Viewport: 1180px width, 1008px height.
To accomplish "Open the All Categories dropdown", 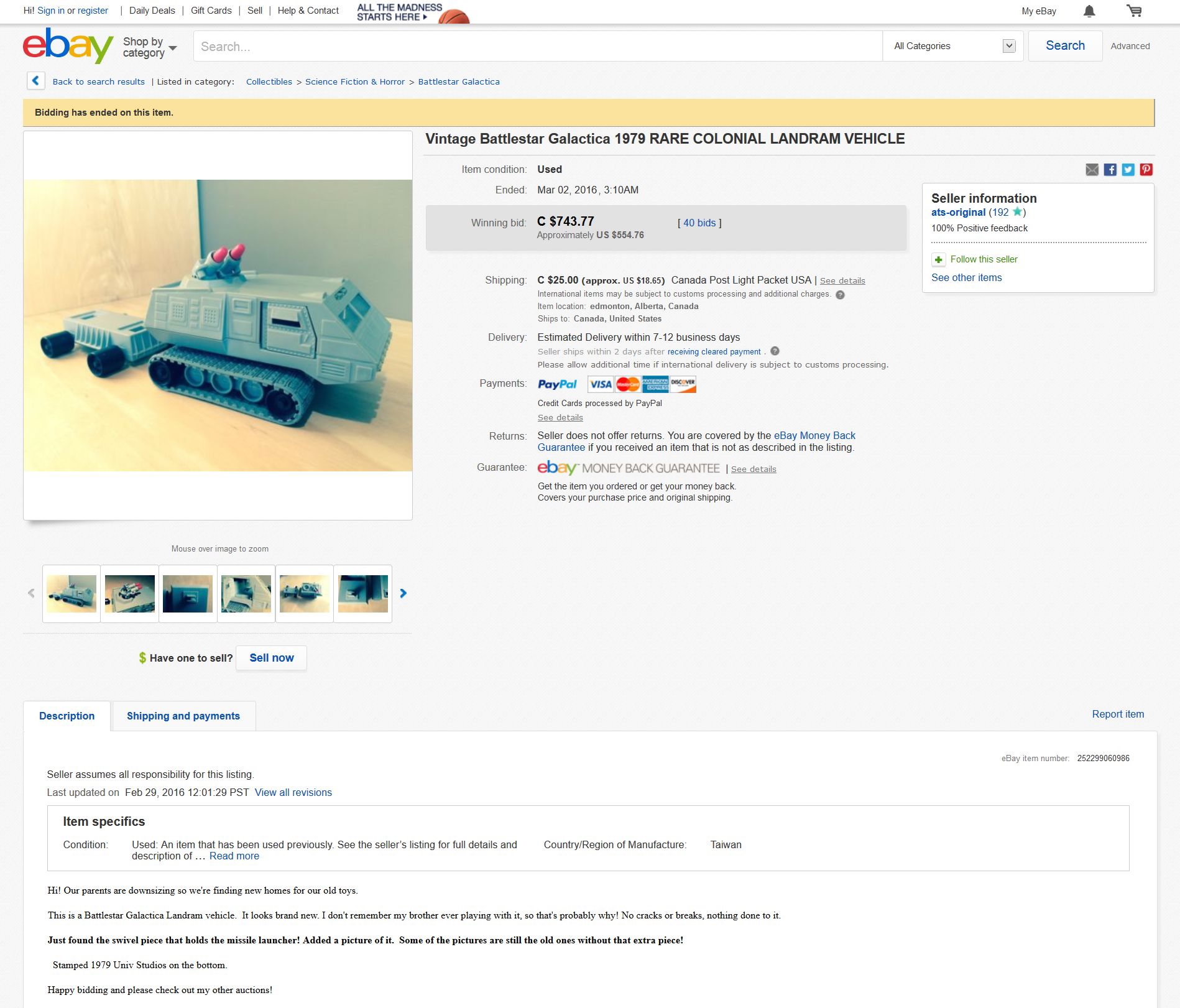I will click(x=953, y=46).
